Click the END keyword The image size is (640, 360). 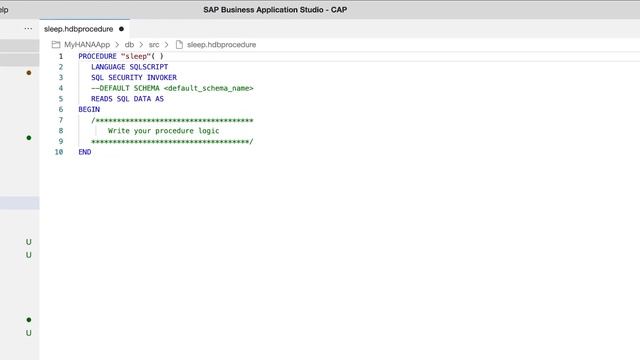coord(85,152)
